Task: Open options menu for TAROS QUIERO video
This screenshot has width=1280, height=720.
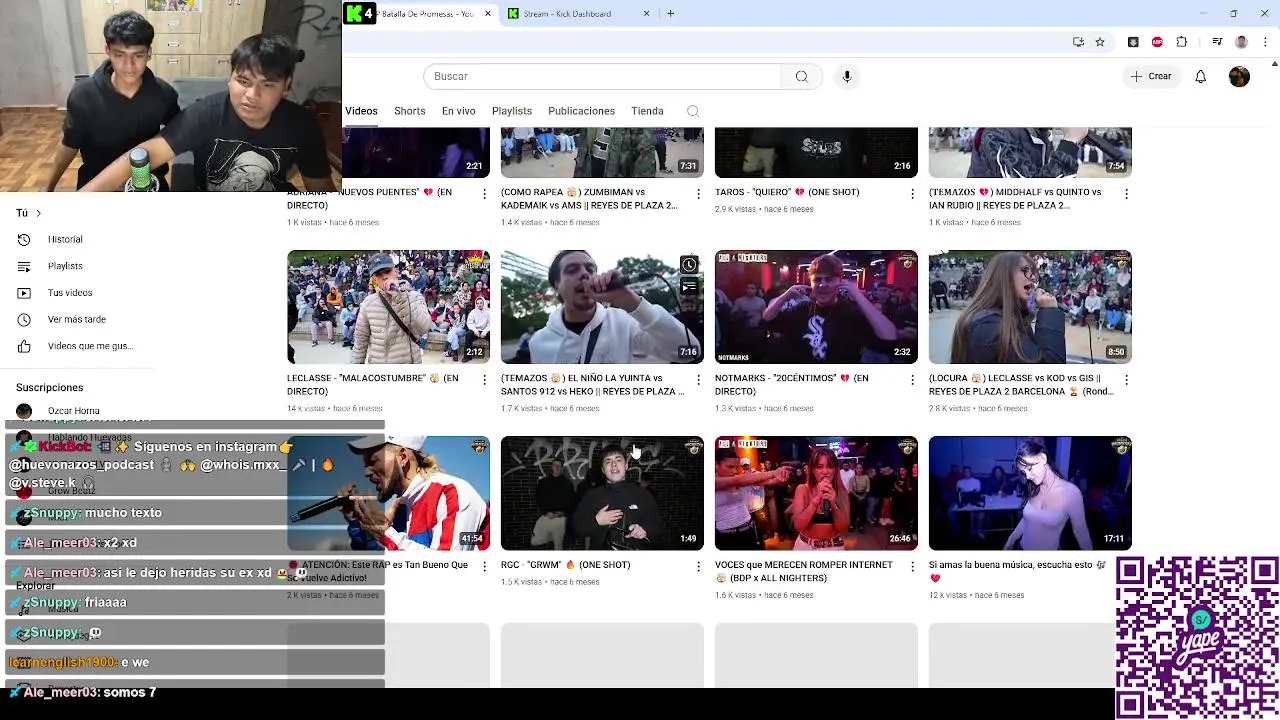Action: click(x=912, y=194)
